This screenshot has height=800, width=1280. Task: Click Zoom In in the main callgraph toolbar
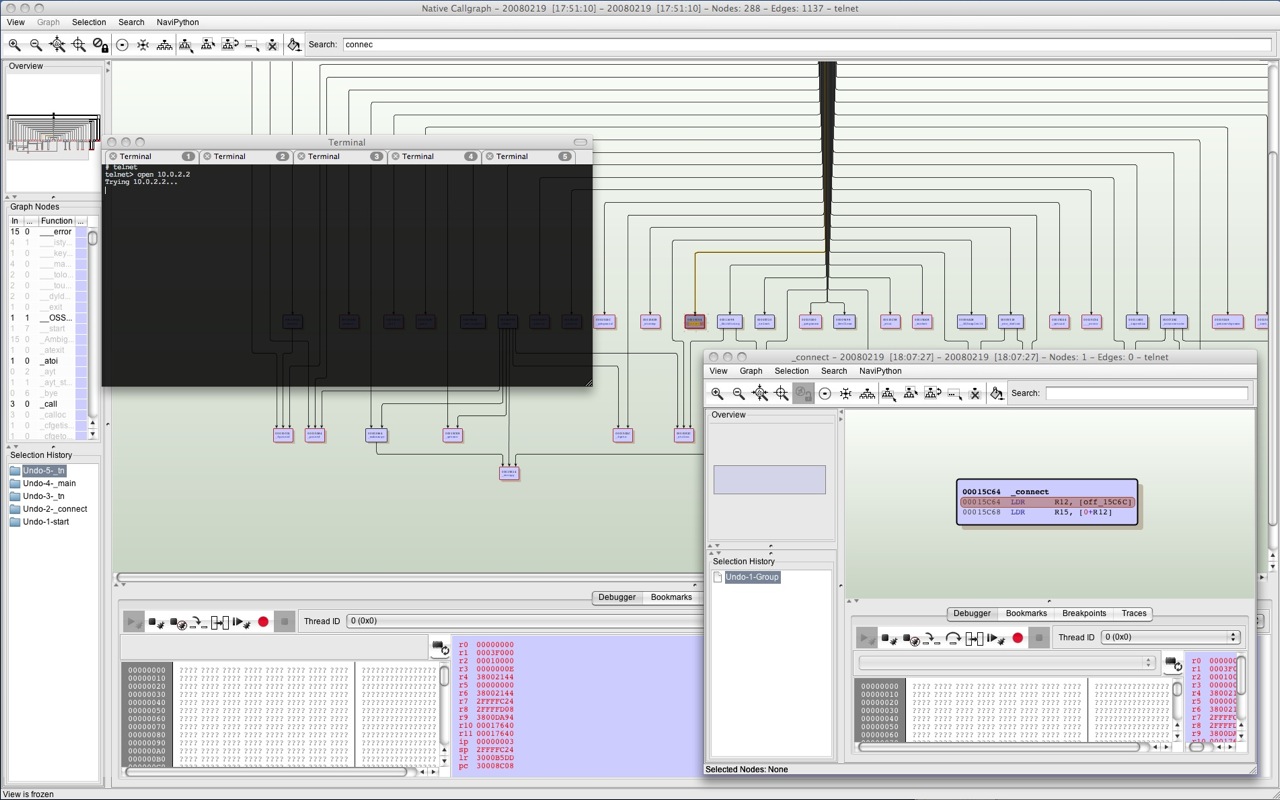[14, 44]
